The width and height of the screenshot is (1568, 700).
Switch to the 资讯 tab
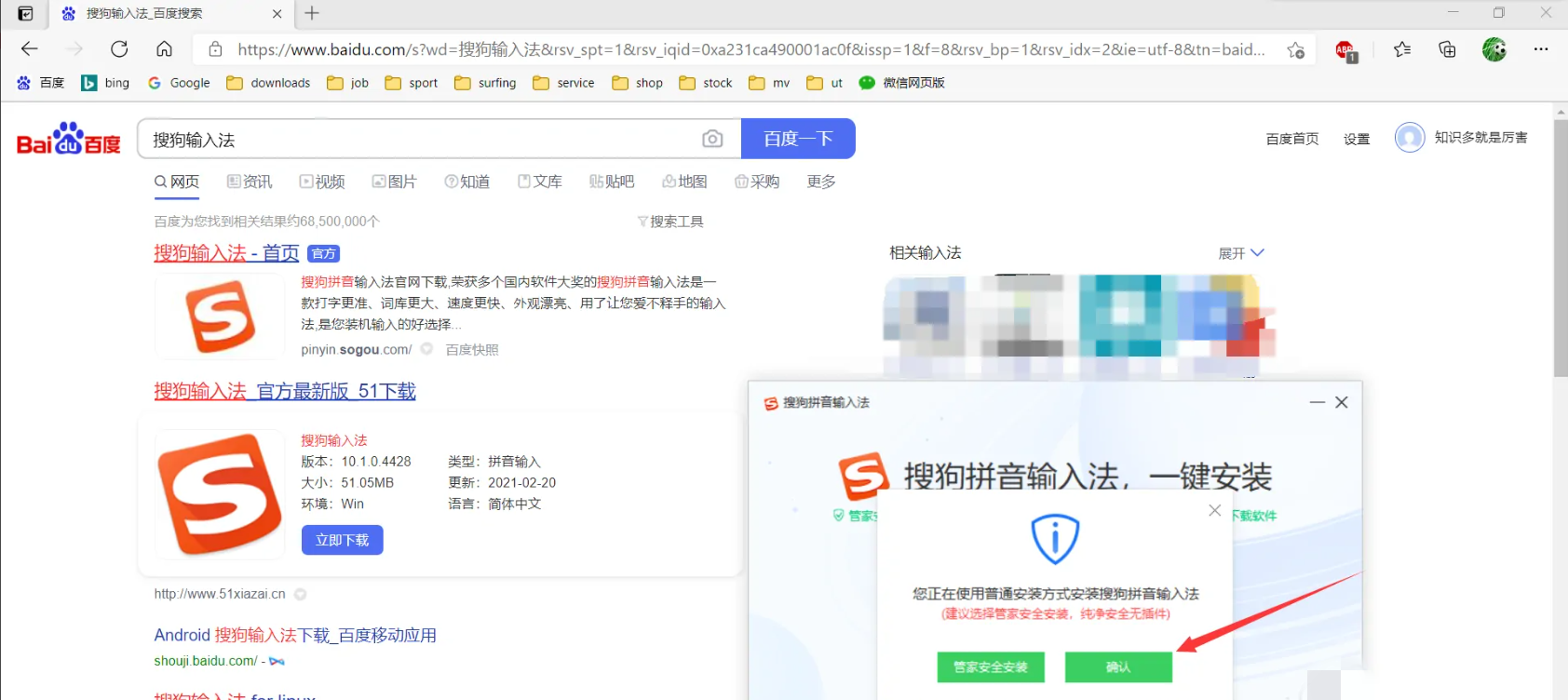pos(250,182)
